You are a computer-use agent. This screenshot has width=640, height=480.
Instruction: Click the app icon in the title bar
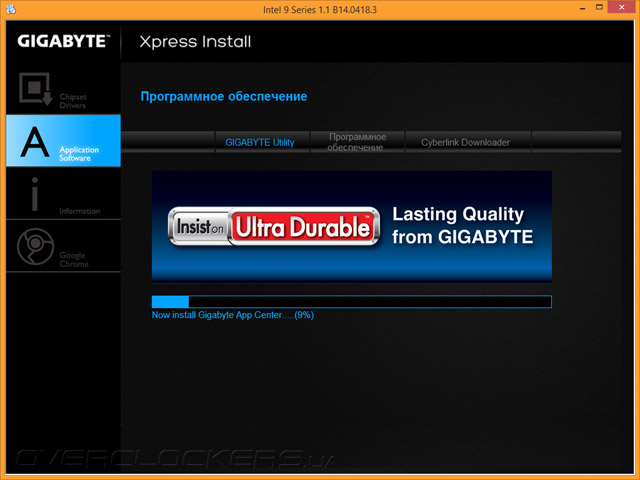[11, 9]
